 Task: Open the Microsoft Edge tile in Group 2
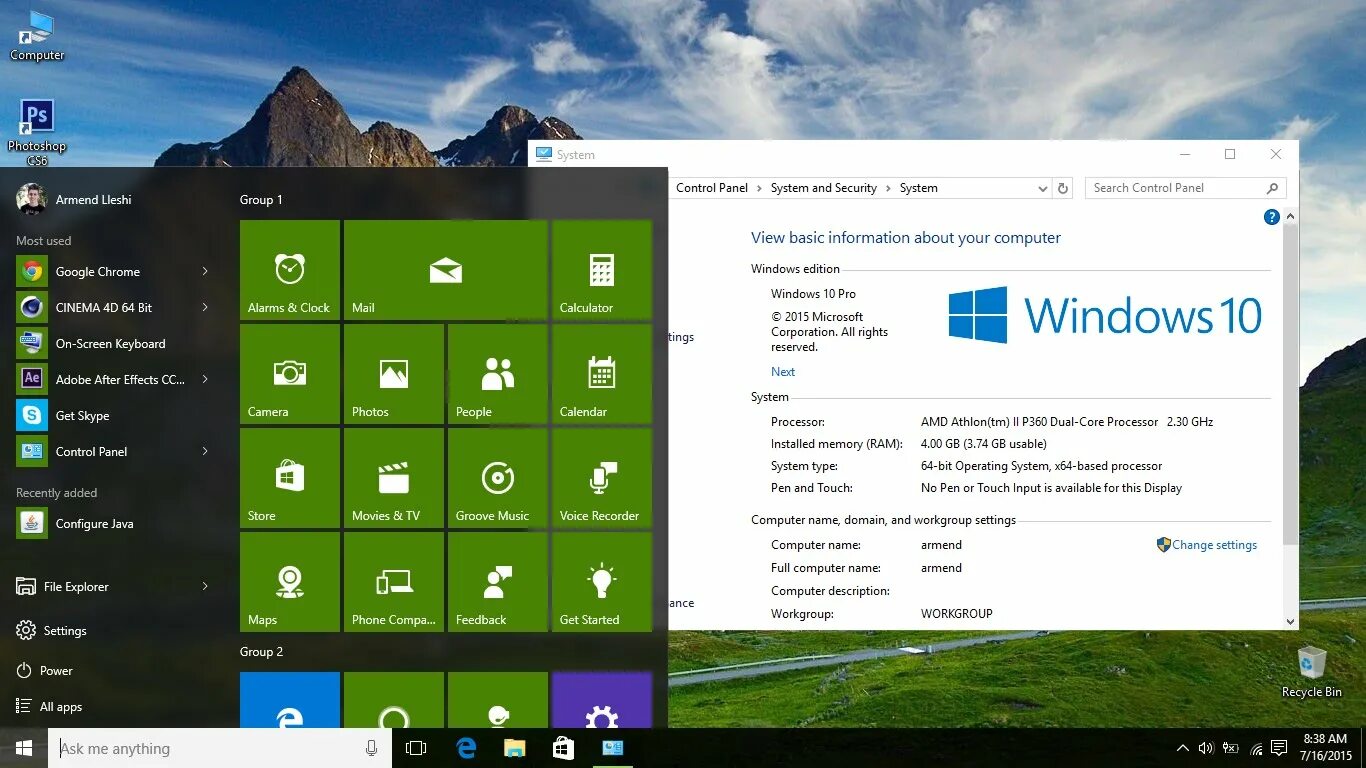pyautogui.click(x=290, y=700)
